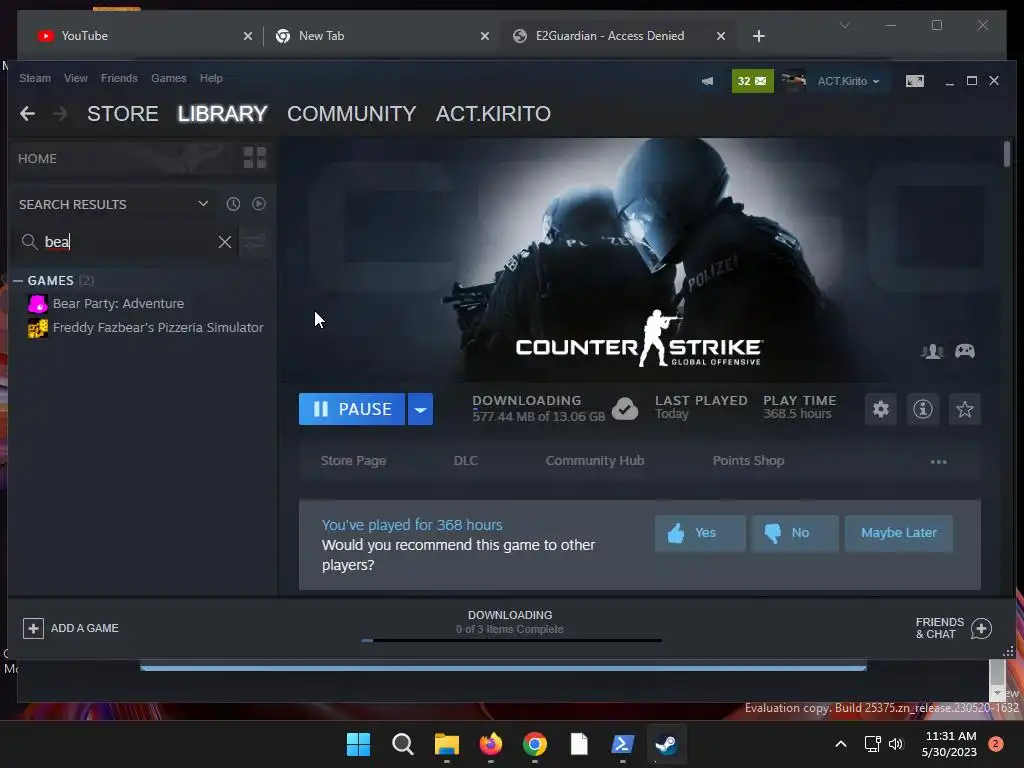The image size is (1024, 768).
Task: Collapse the Games category in library
Action: [18, 281]
